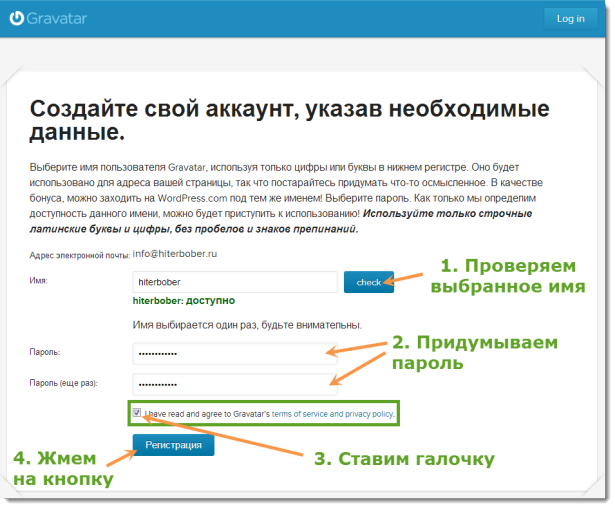
Task: Open terms of service and privacy policy link
Action: pyautogui.click(x=333, y=414)
